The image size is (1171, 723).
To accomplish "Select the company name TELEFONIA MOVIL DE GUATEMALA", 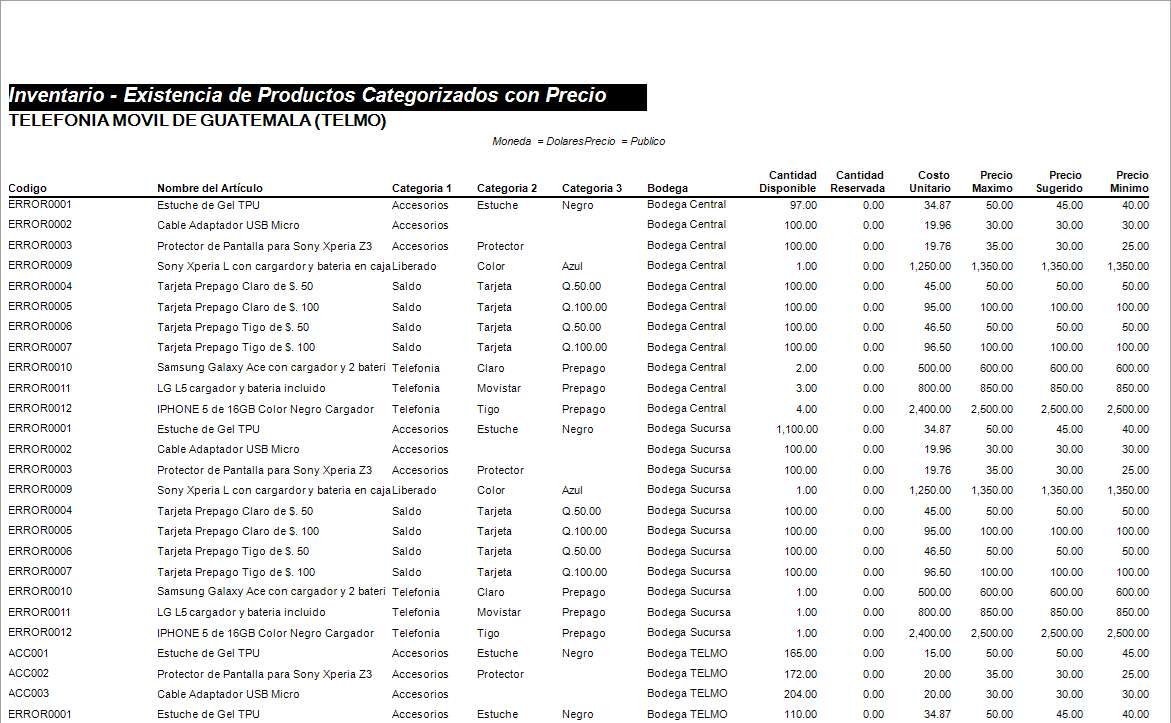I will point(197,121).
